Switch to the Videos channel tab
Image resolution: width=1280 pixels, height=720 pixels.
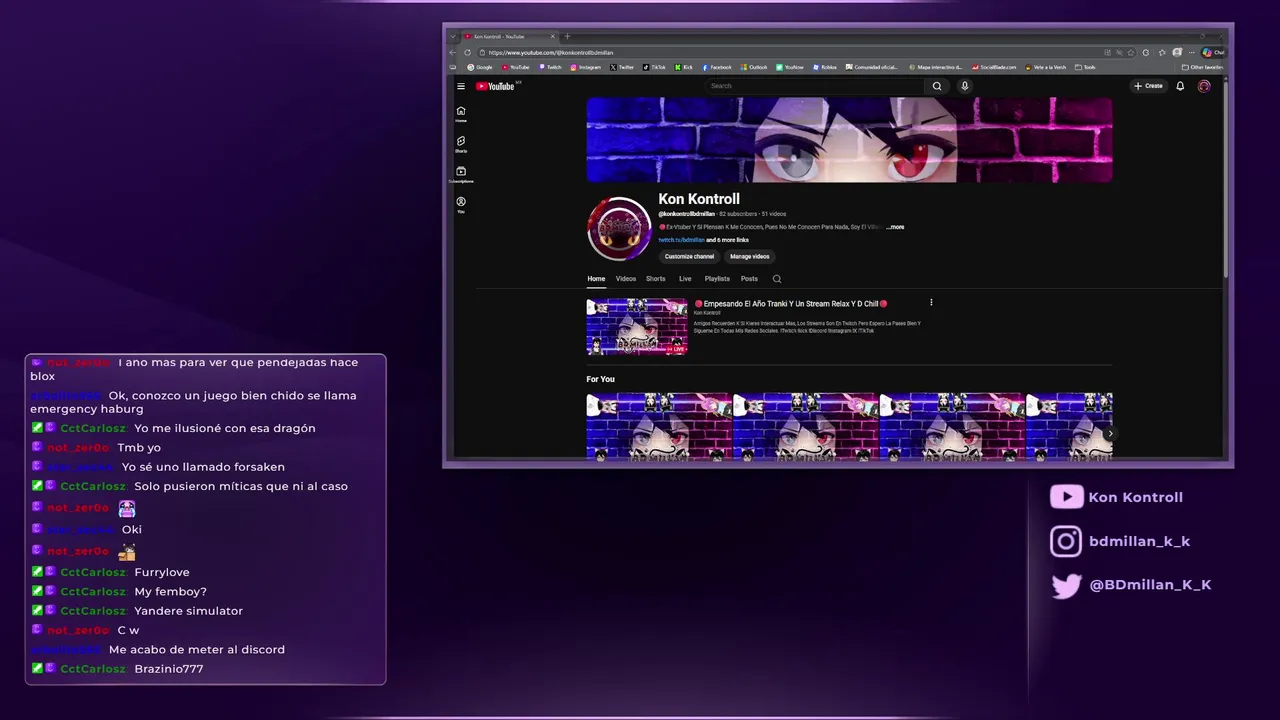coord(626,279)
